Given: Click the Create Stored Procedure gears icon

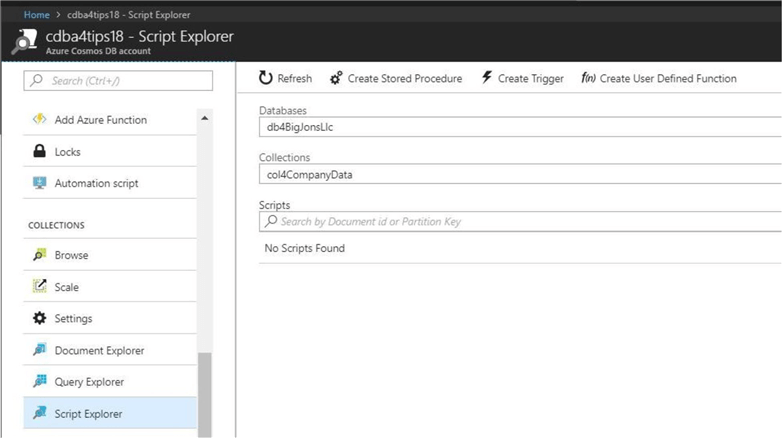Looking at the screenshot, I should pos(336,78).
